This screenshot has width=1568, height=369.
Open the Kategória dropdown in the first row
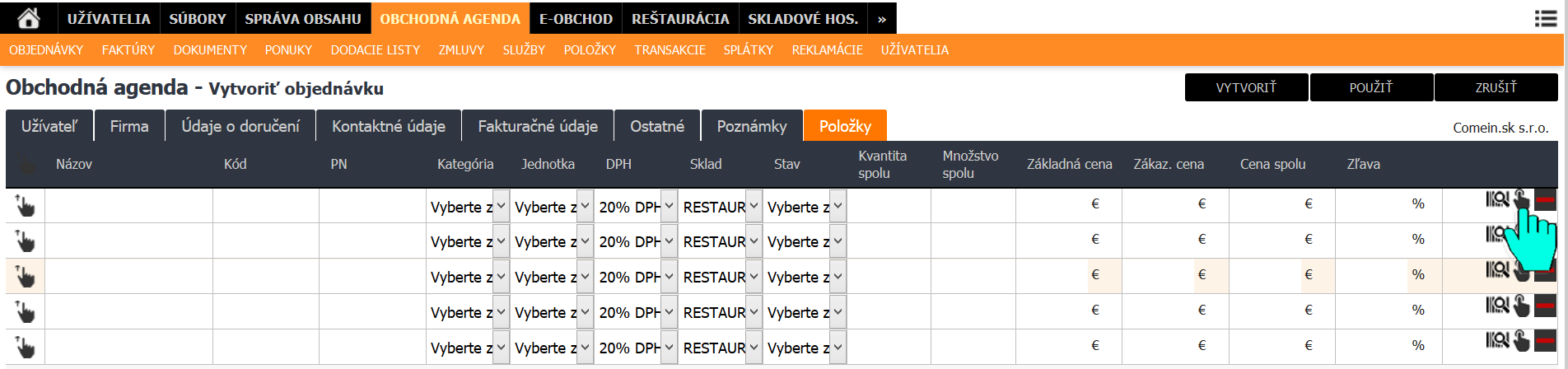click(468, 207)
